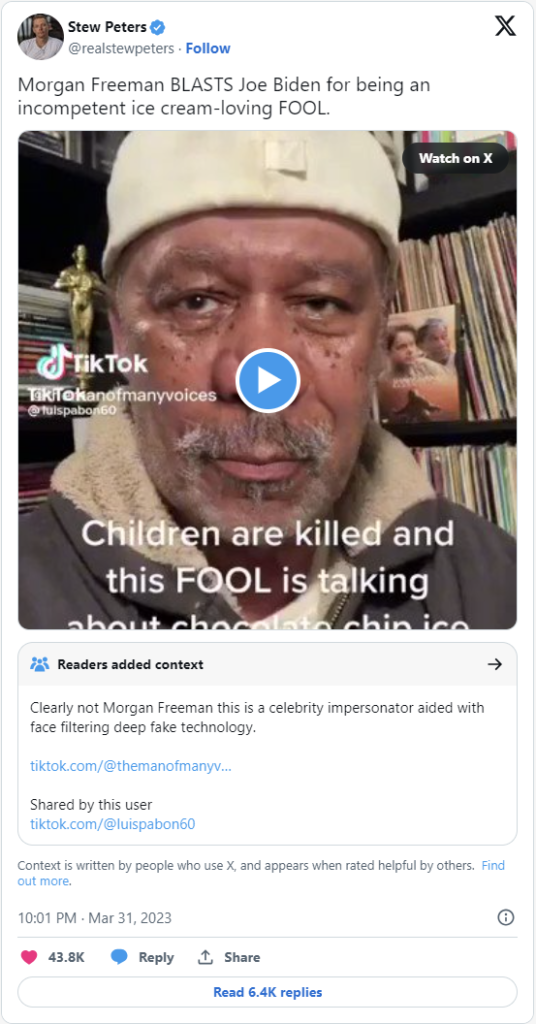Viewport: 536px width, 1024px height.
Task: Click the Share label
Action: pyautogui.click(x=242, y=957)
